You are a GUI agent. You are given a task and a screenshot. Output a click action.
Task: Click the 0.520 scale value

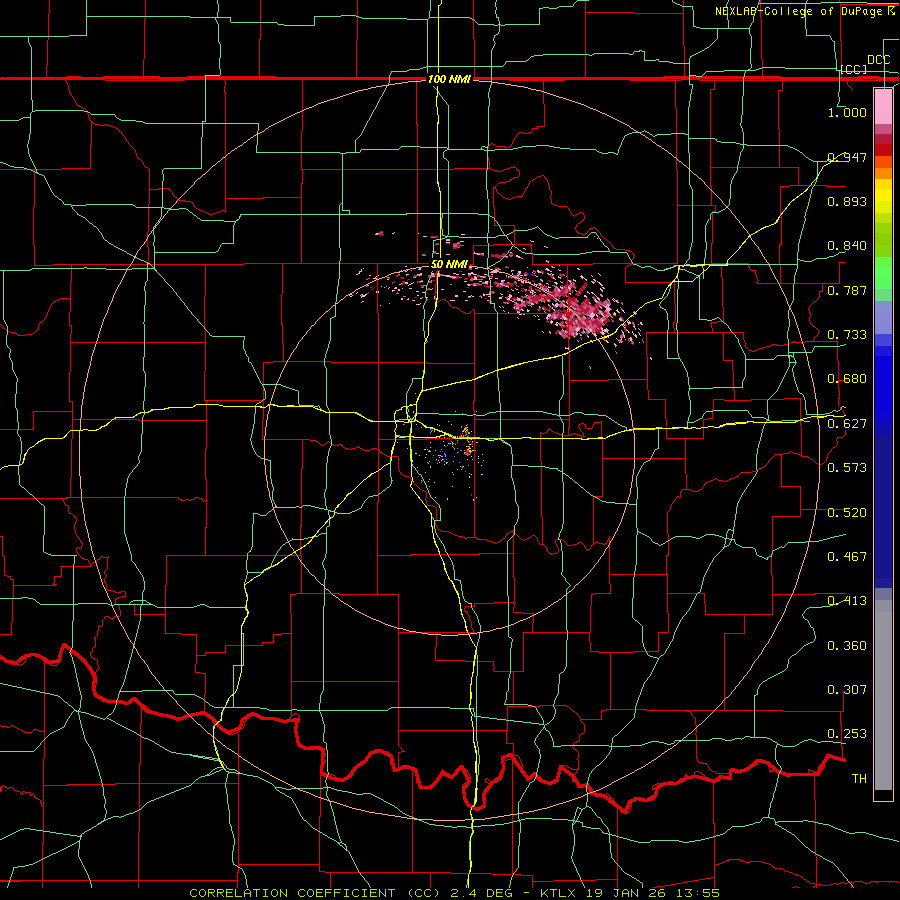coord(847,513)
